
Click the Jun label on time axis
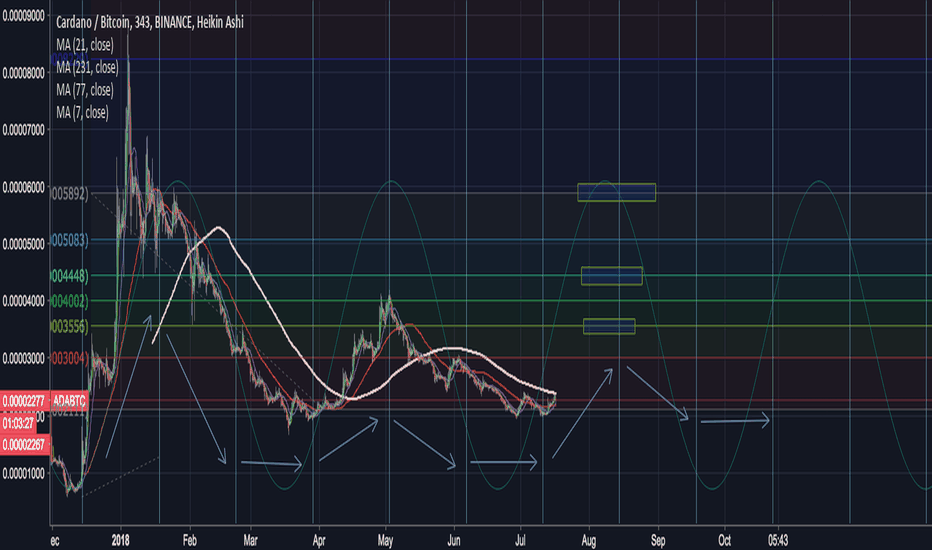click(454, 540)
